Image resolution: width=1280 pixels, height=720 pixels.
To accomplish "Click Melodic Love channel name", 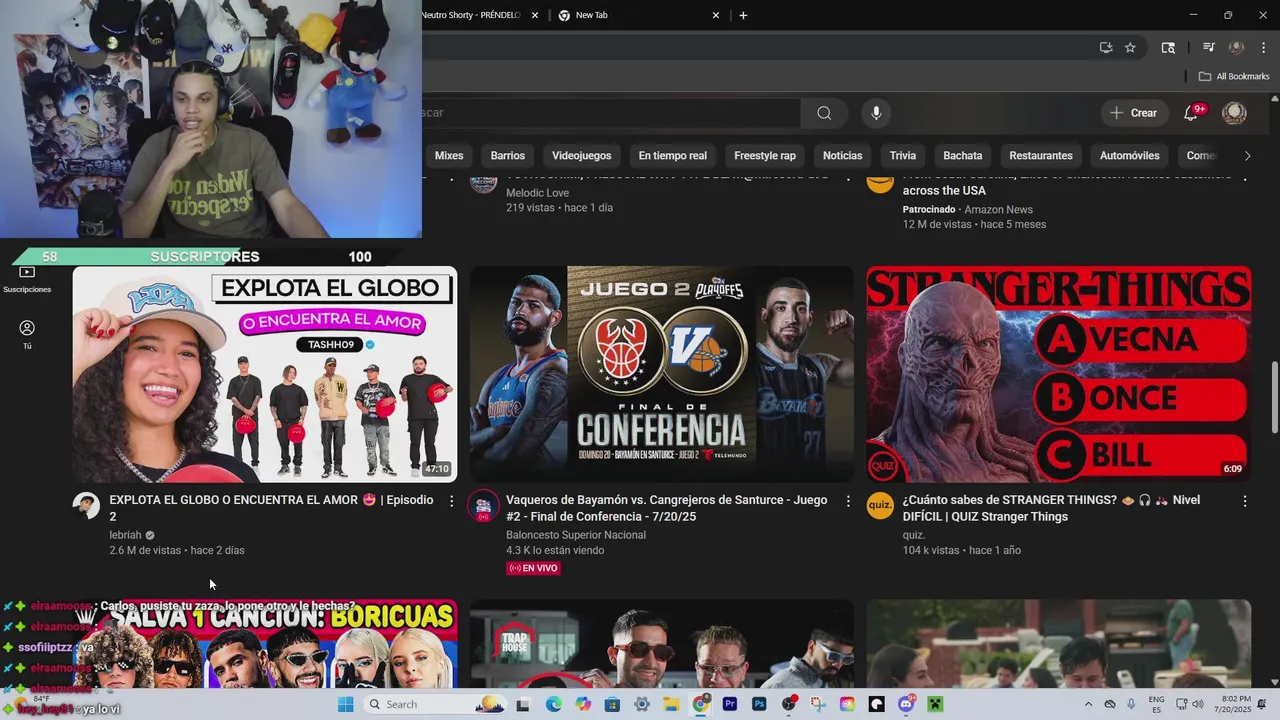I will pos(537,193).
